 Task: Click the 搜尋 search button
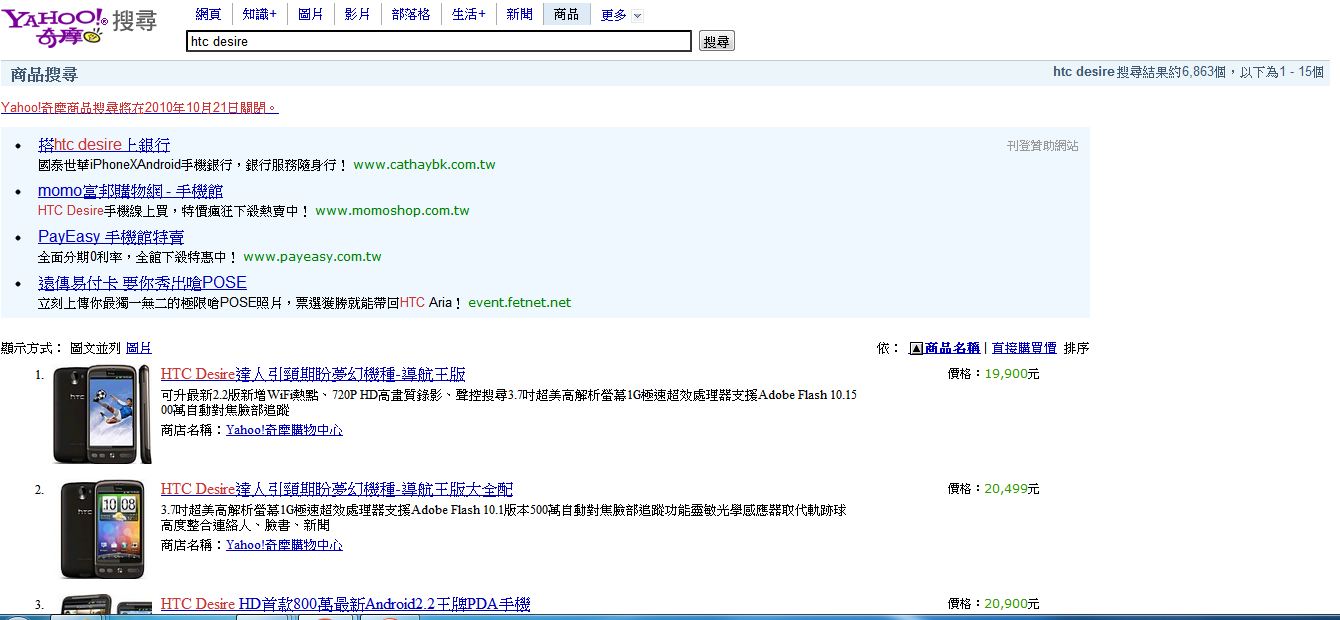(716, 41)
